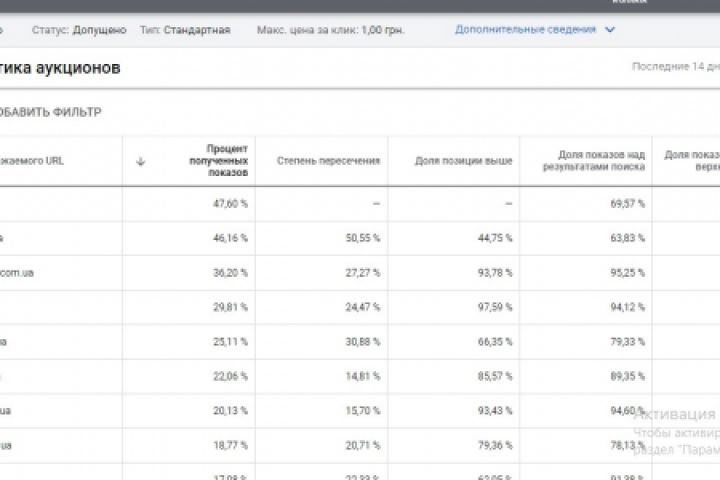Select the 89,35 % cell
This screenshot has width=720, height=480.
point(628,376)
